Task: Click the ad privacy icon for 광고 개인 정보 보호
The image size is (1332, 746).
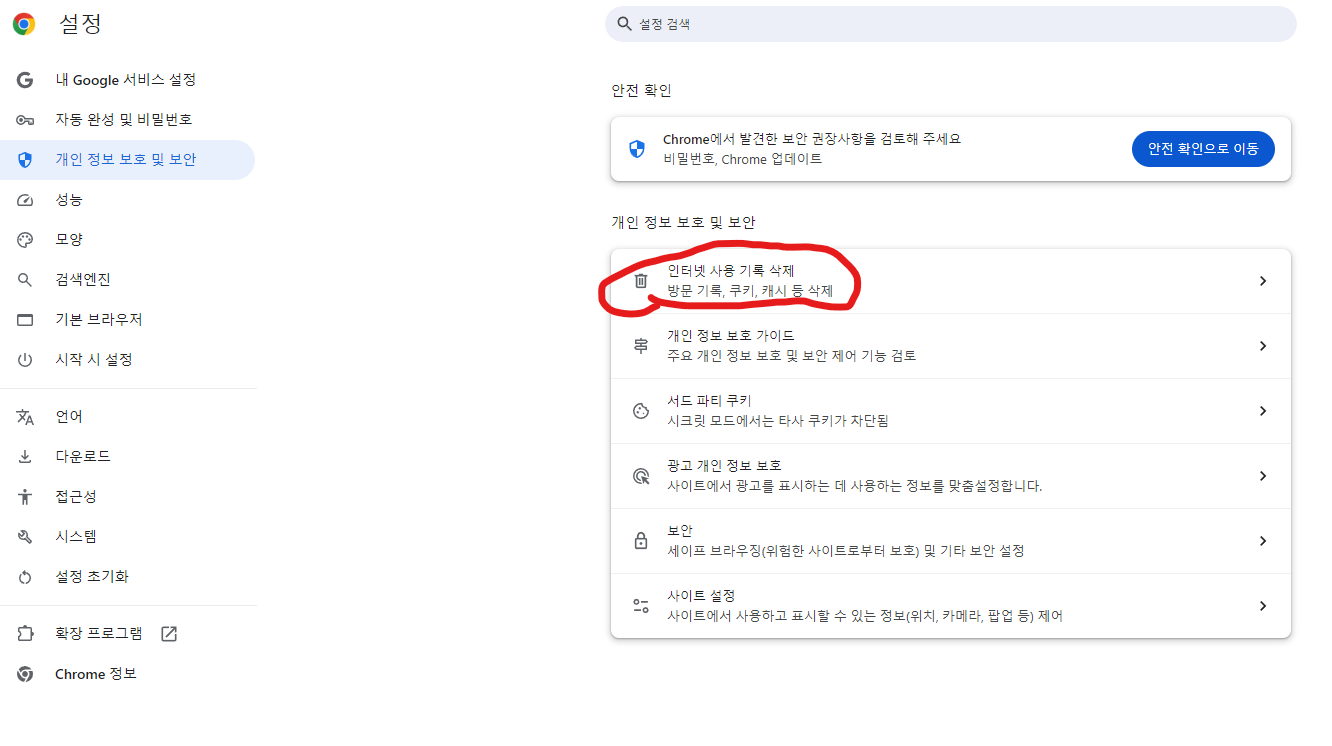Action: click(x=641, y=476)
